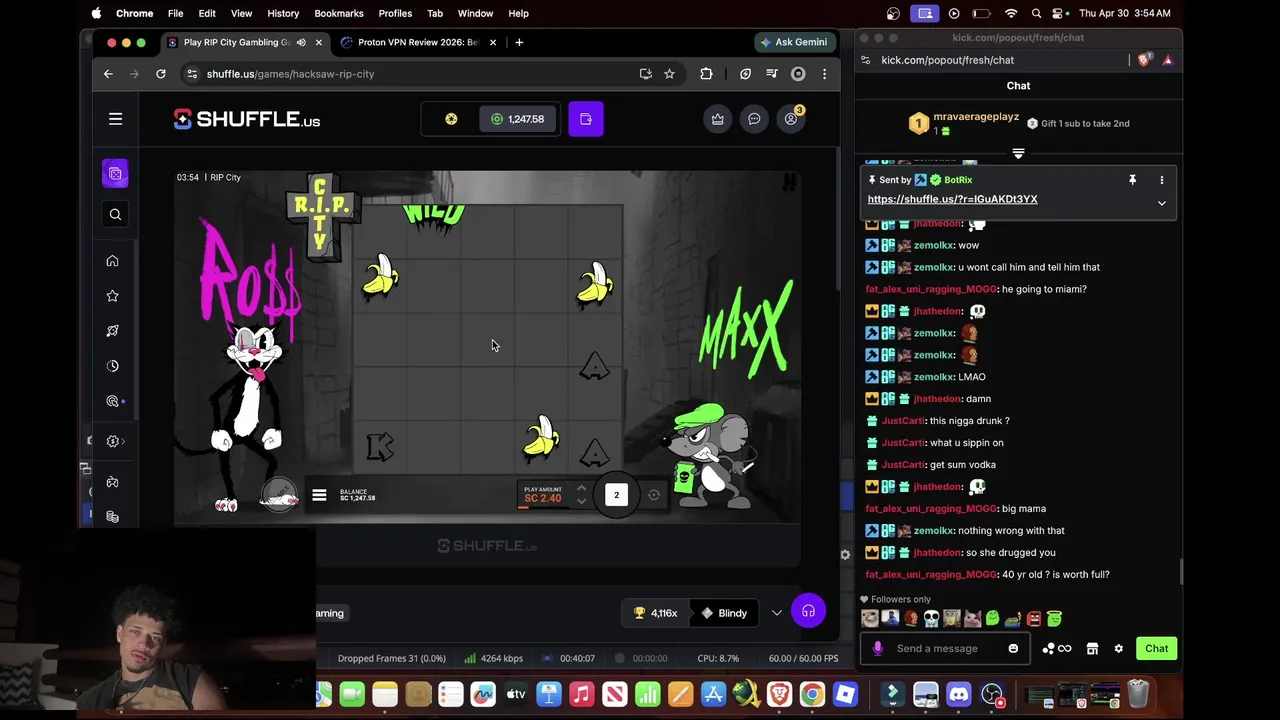The image size is (1280, 720).
Task: Mute the tab's audio speaker icon
Action: (301, 42)
